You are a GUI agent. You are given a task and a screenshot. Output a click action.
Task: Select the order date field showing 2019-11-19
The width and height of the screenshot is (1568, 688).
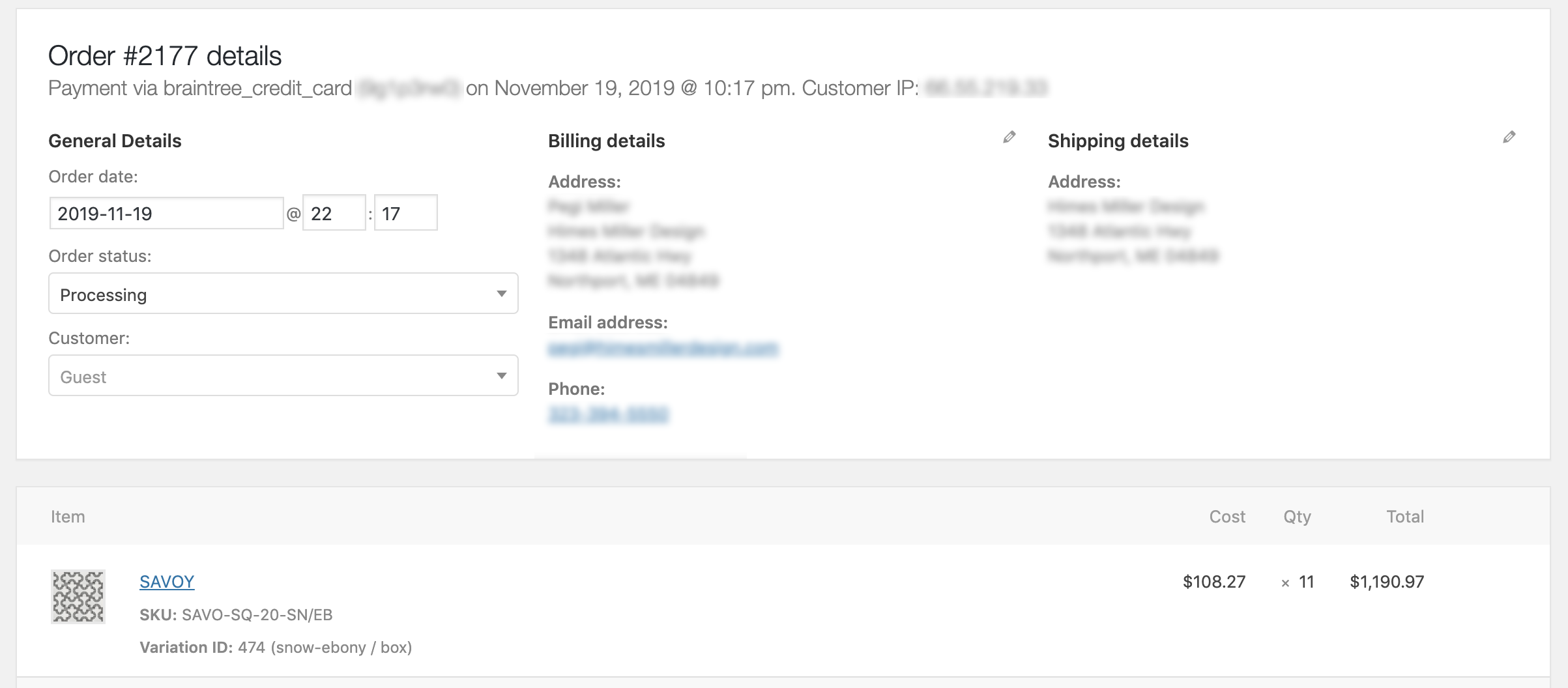tap(166, 212)
